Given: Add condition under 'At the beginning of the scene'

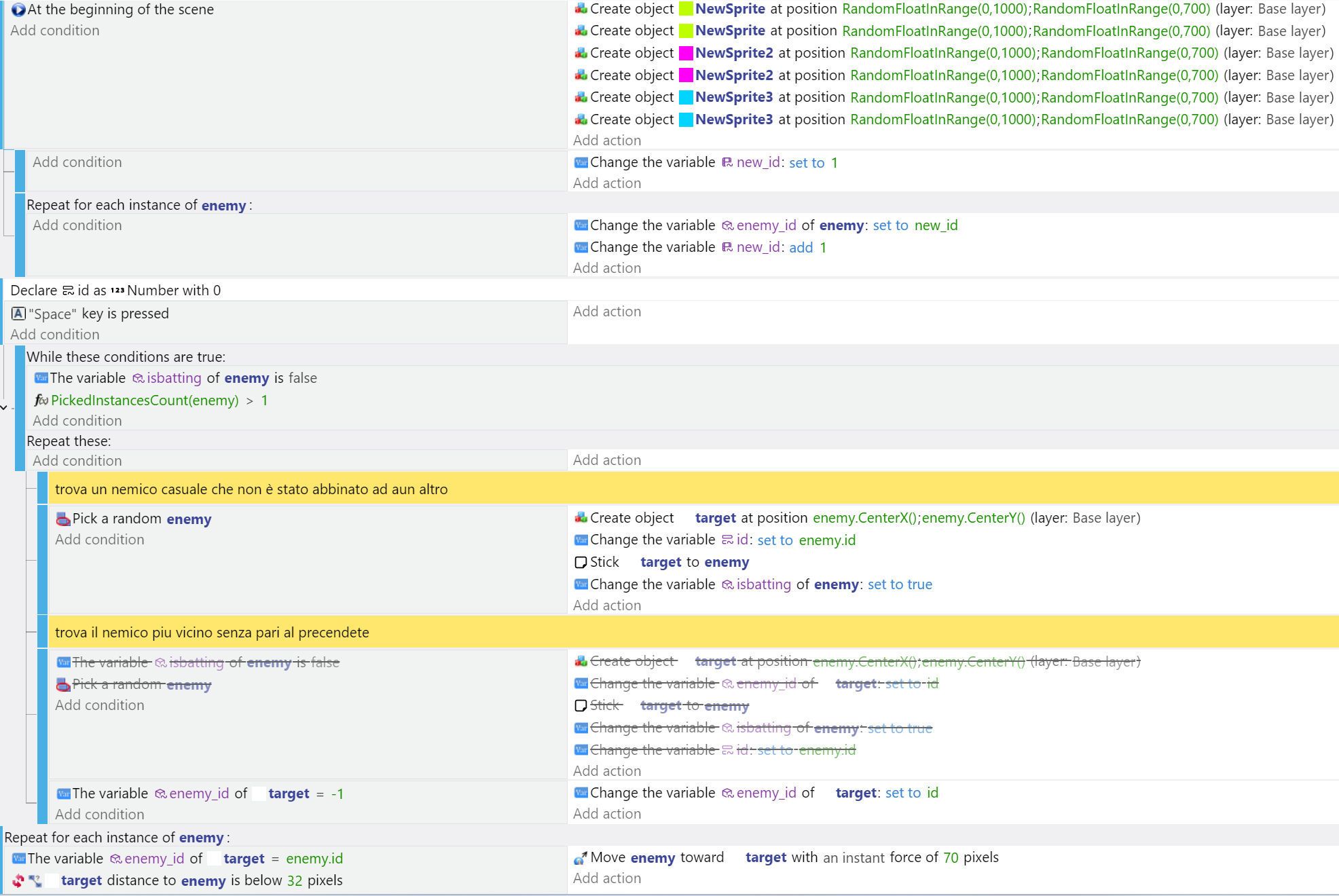Looking at the screenshot, I should click(x=55, y=31).
